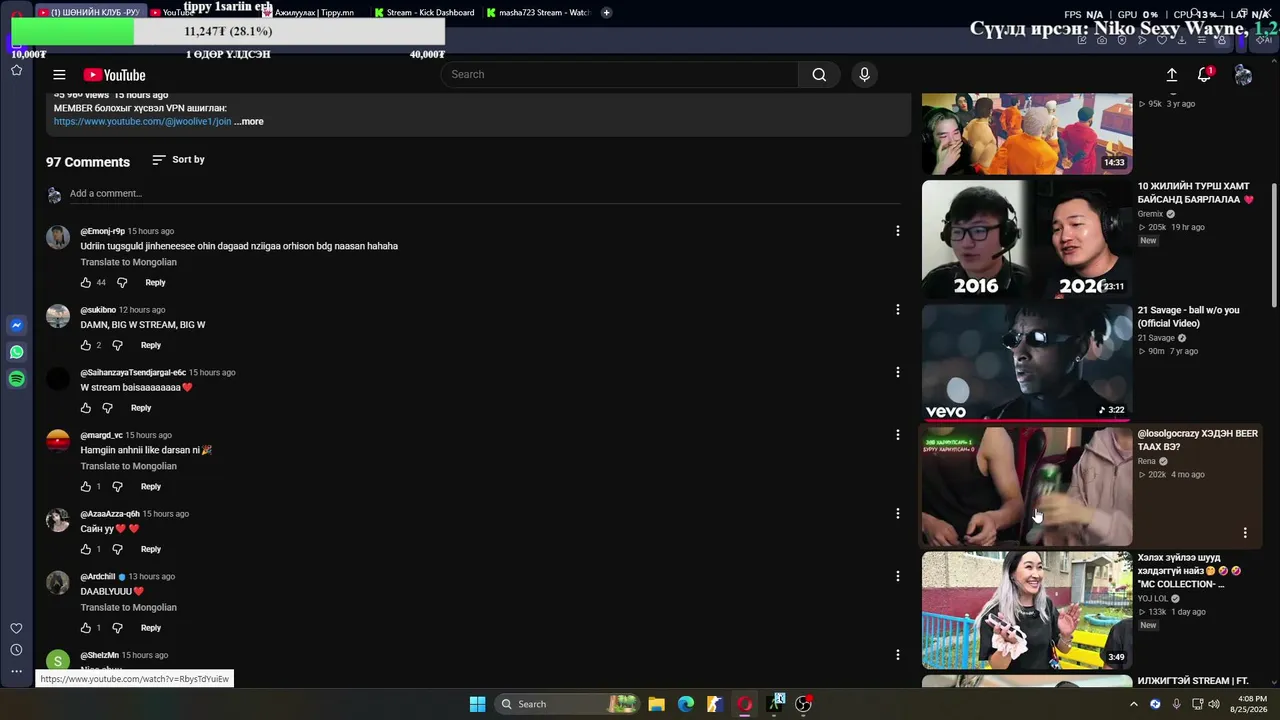The image size is (1280, 720).
Task: Open options menu for @sukibno comment
Action: point(898,310)
